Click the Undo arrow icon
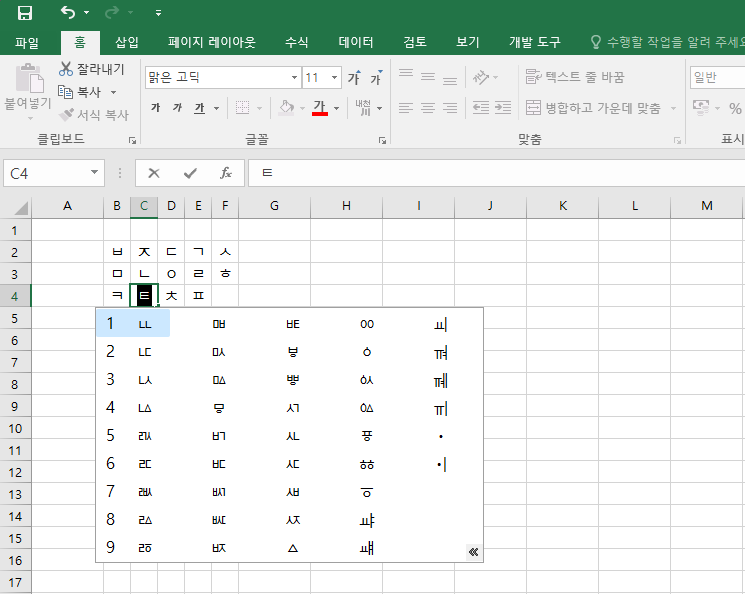 point(68,12)
